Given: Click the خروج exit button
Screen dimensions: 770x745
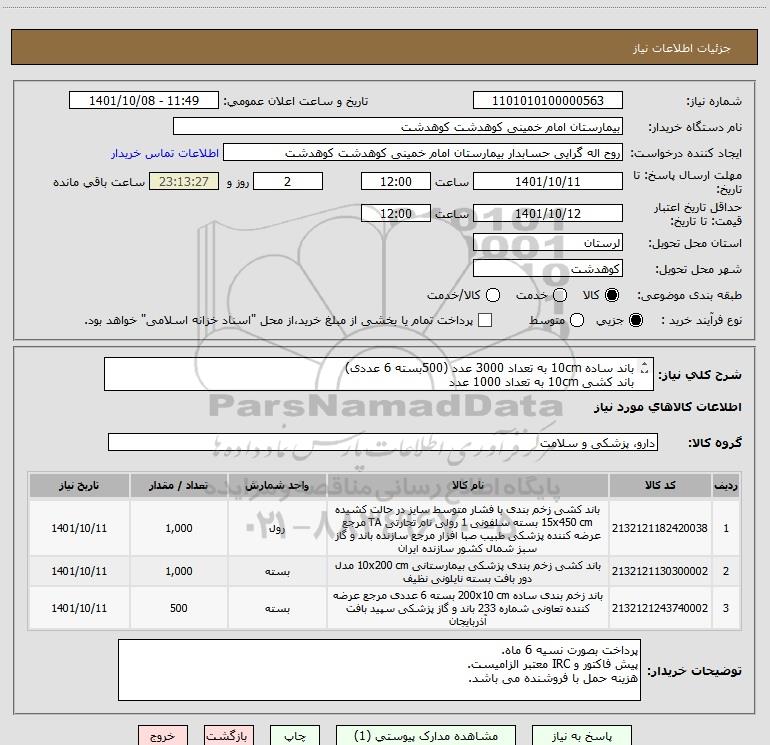Looking at the screenshot, I should tap(163, 736).
